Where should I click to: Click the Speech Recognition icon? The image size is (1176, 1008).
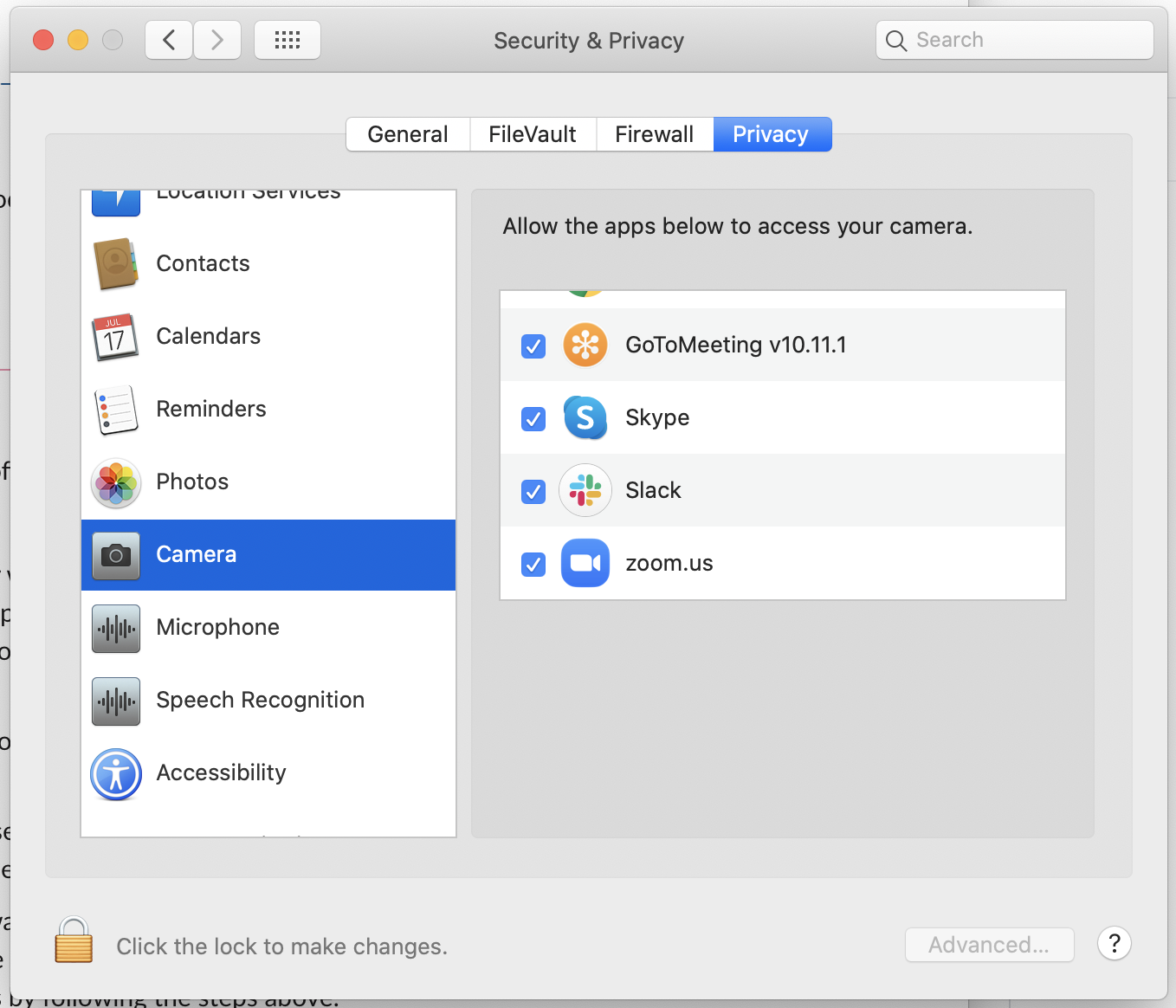point(115,701)
